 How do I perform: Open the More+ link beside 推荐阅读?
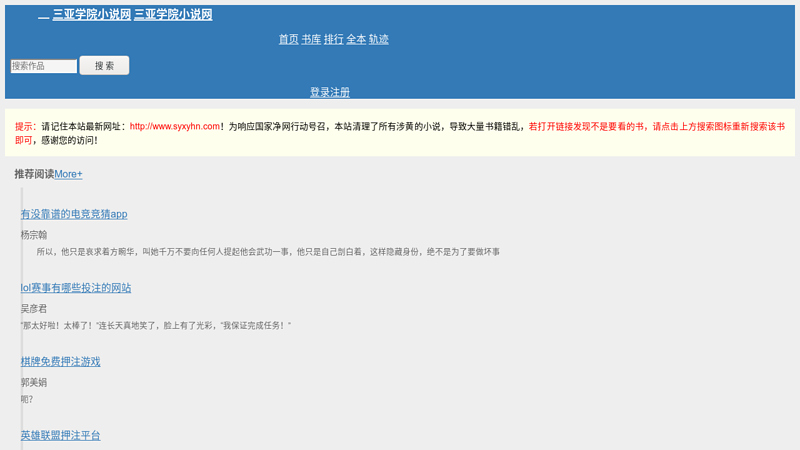[x=68, y=174]
